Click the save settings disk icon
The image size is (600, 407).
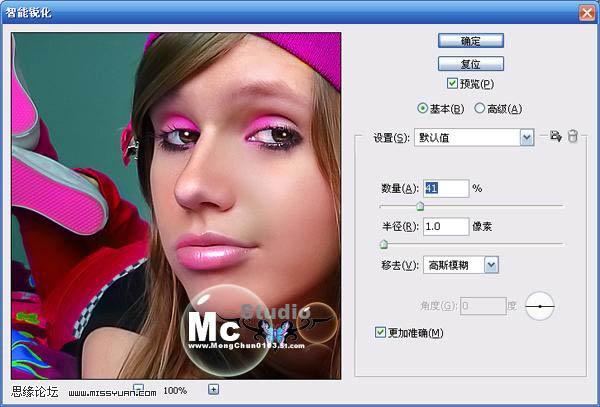coord(557,137)
